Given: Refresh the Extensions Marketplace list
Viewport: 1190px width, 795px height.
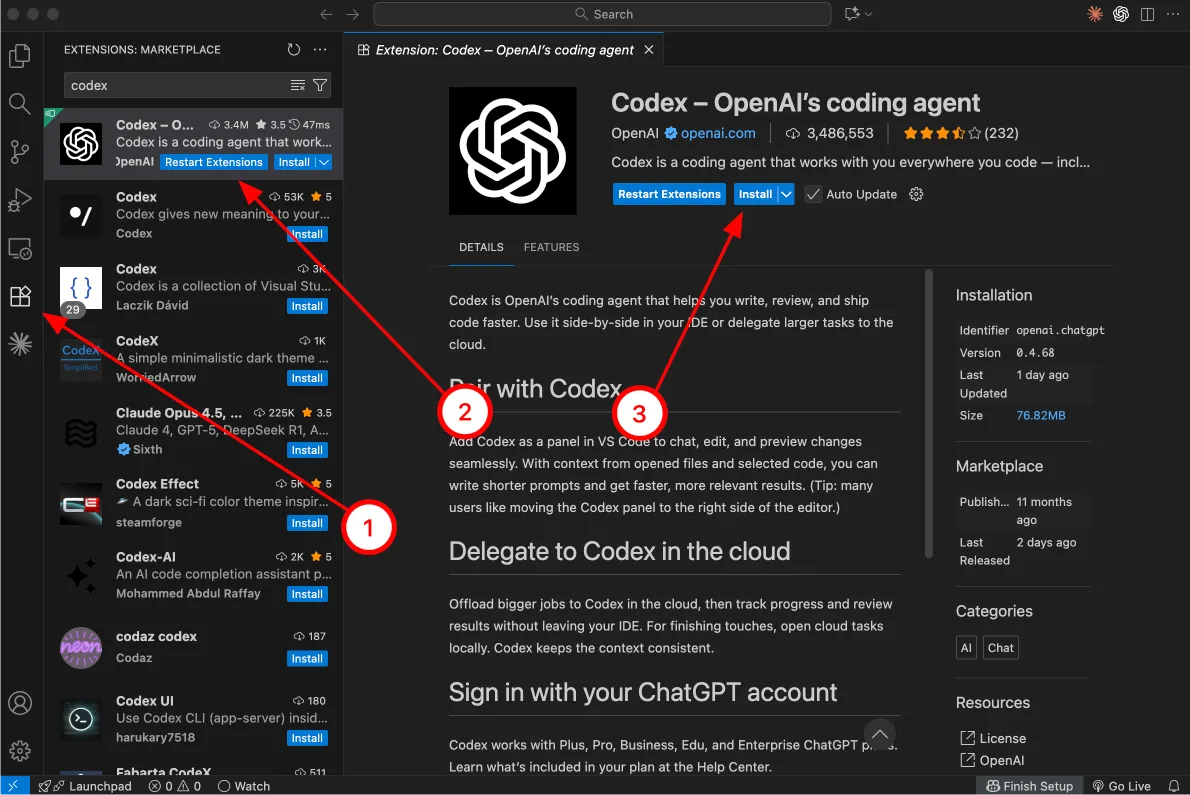Looking at the screenshot, I should click(x=293, y=49).
